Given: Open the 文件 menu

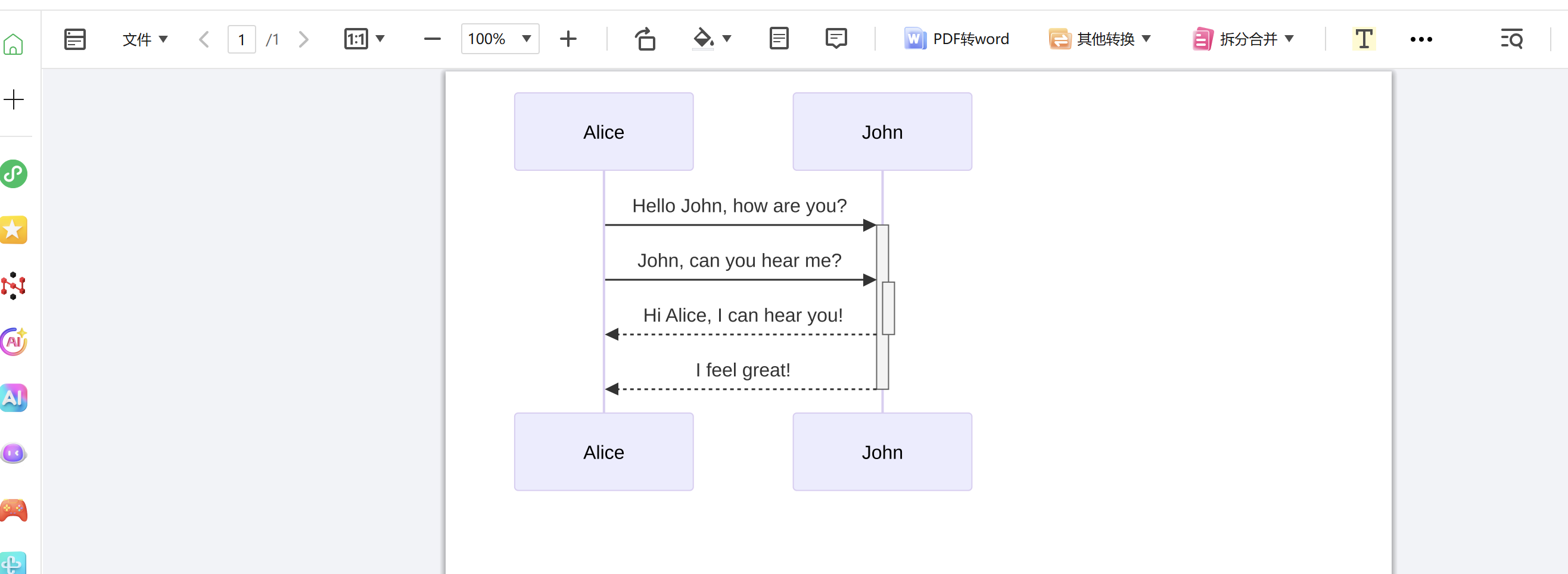Looking at the screenshot, I should (x=145, y=39).
